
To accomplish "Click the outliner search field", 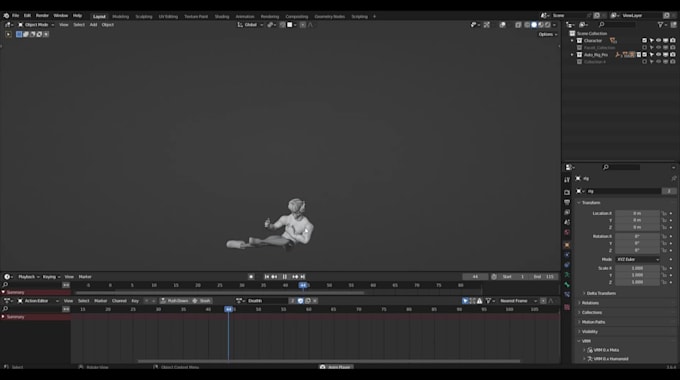I will (x=616, y=25).
